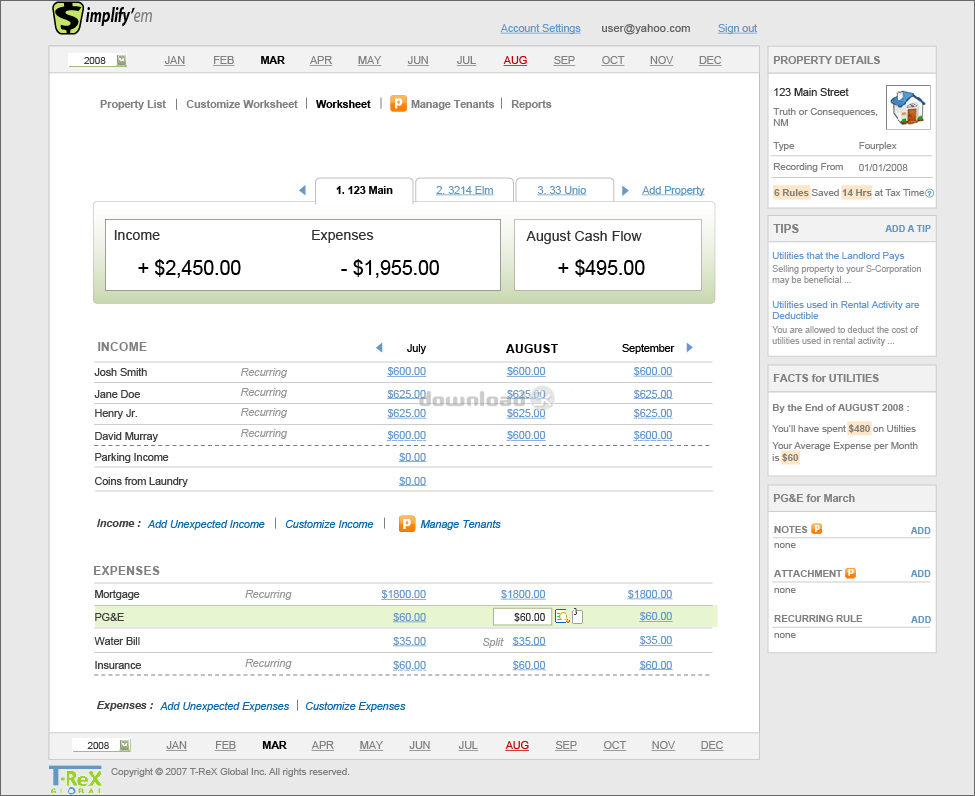Click PG&E split details icon
This screenshot has width=975, height=796.
(562, 616)
